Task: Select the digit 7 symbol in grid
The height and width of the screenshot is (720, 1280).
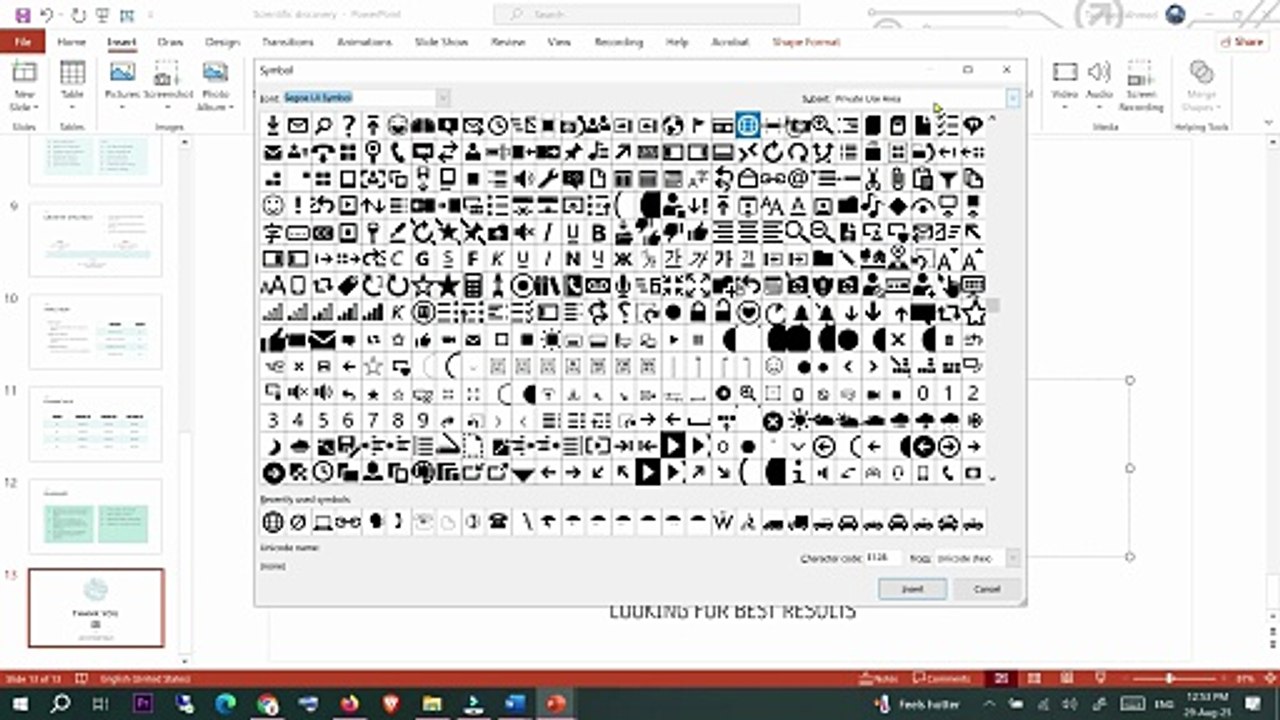Action: coord(373,420)
